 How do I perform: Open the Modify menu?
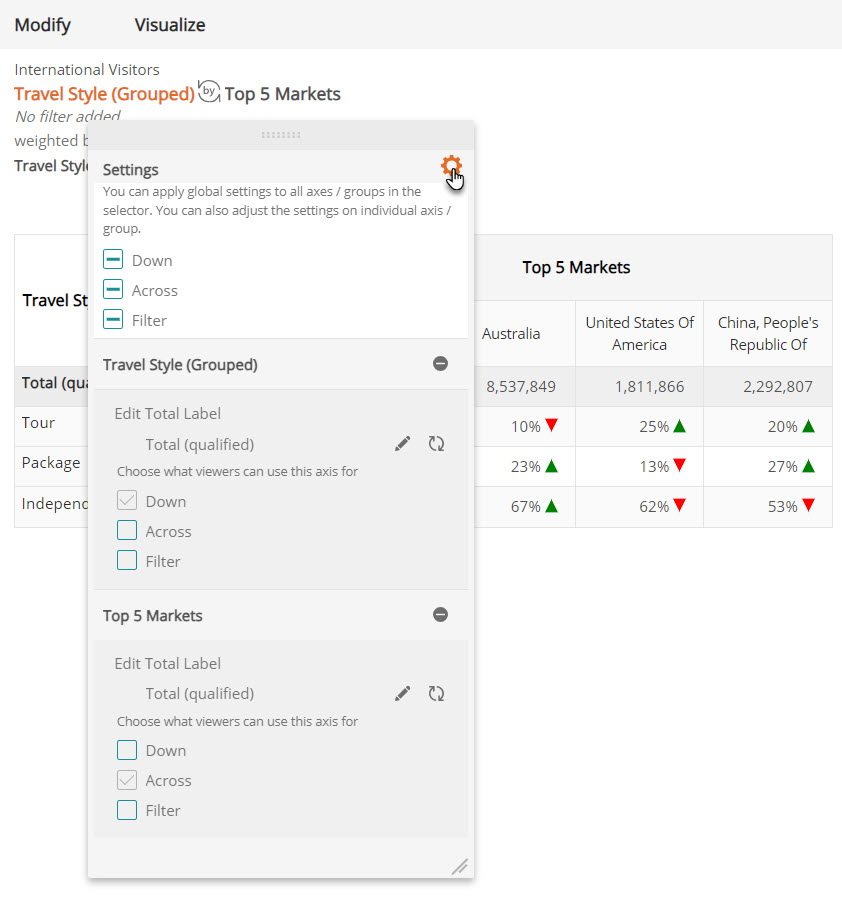tap(42, 25)
